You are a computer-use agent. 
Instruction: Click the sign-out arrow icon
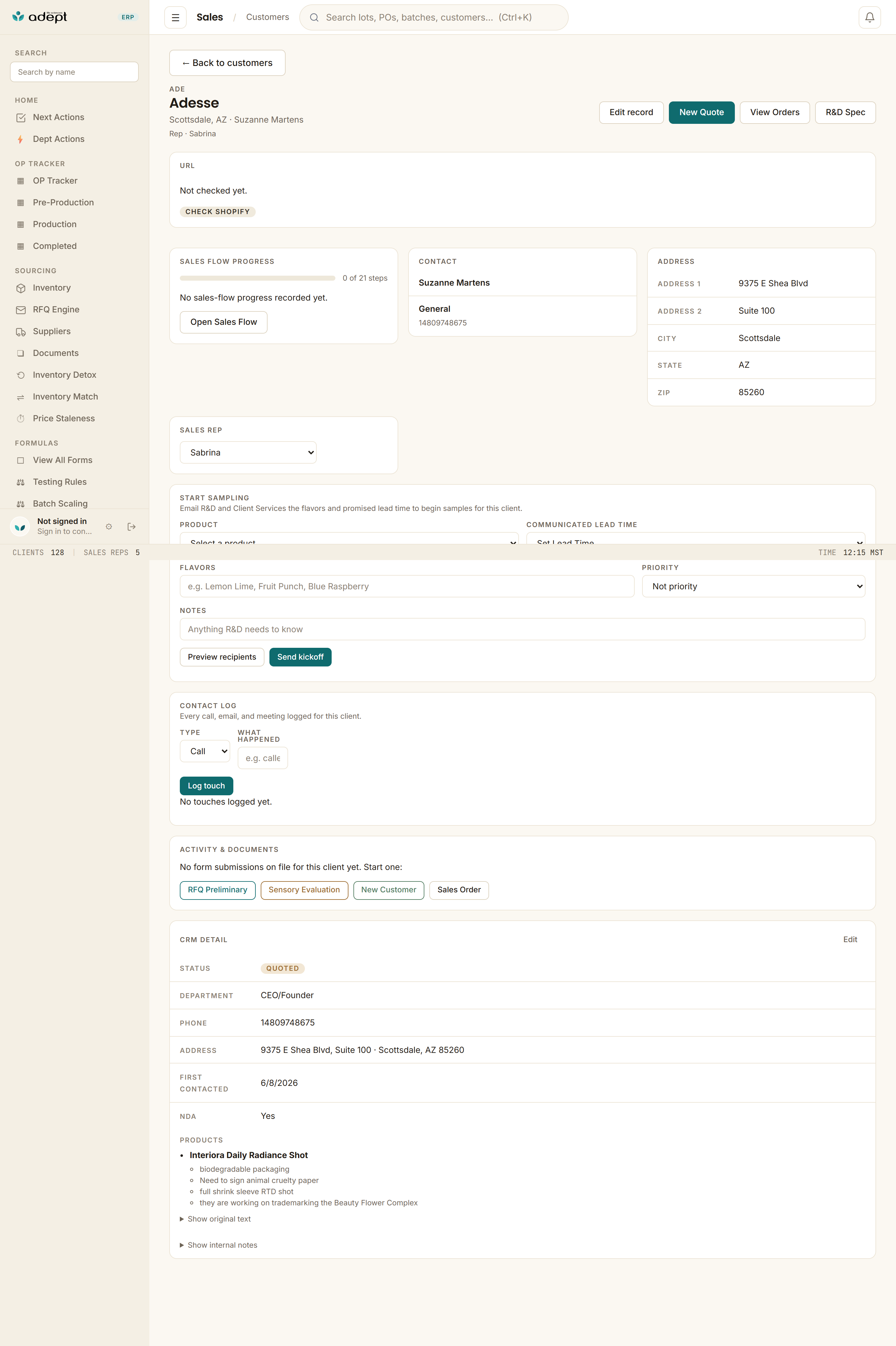point(131,527)
